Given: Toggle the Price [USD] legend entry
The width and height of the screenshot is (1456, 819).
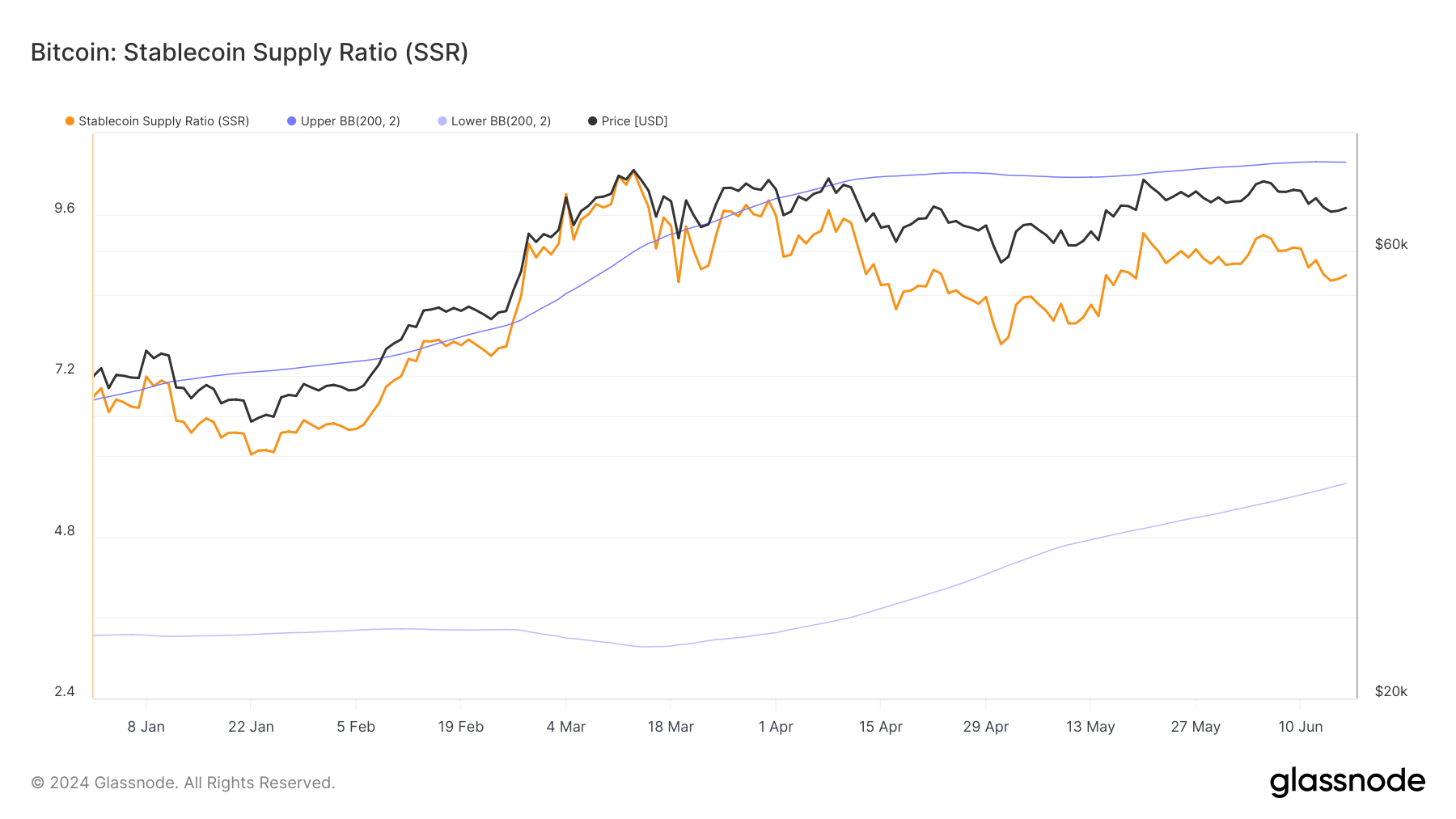Looking at the screenshot, I should pyautogui.click(x=628, y=121).
